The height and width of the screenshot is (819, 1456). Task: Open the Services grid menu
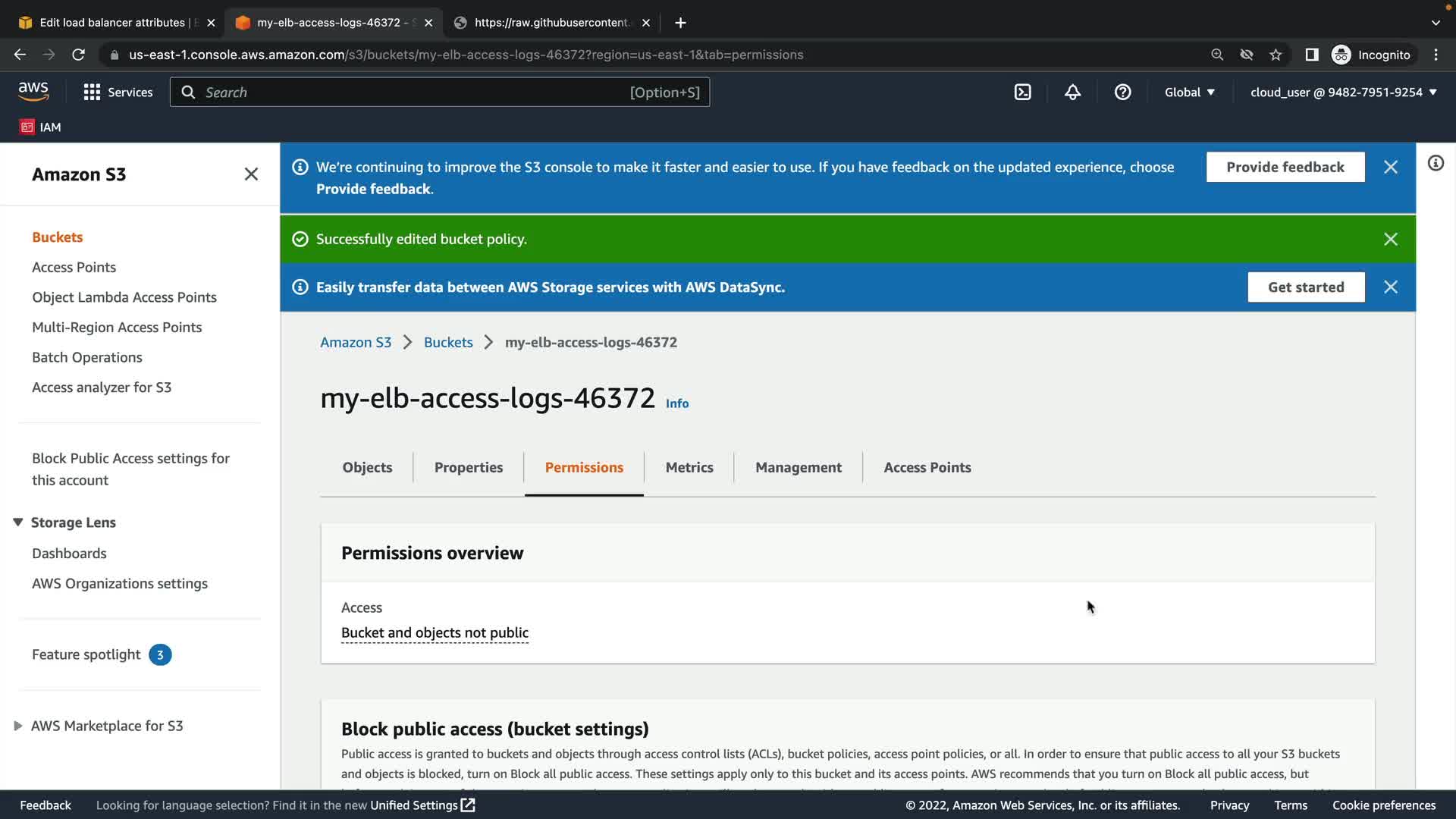pyautogui.click(x=118, y=93)
